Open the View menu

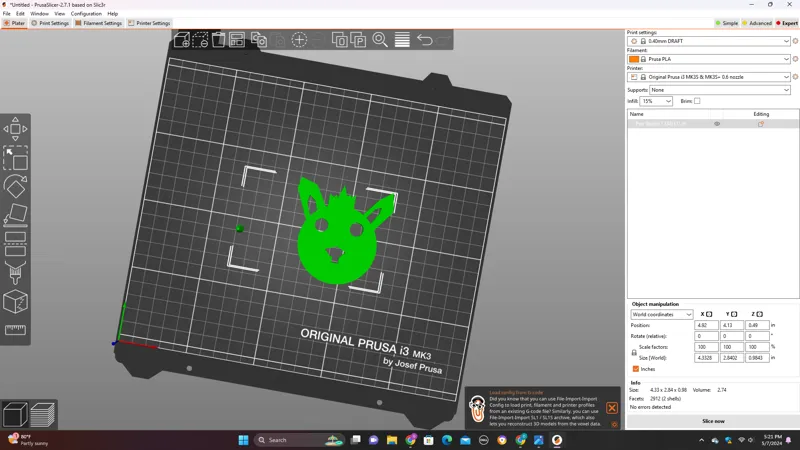[60, 14]
